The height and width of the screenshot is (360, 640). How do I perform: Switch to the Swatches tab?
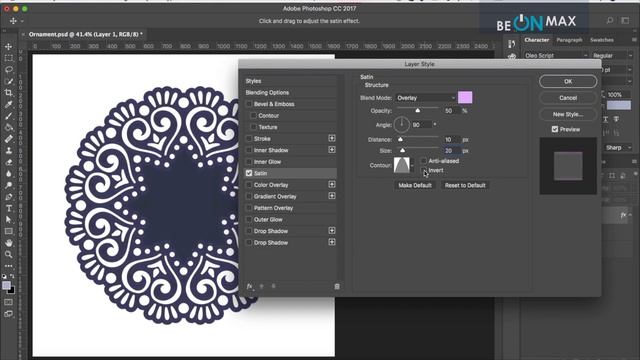point(602,40)
